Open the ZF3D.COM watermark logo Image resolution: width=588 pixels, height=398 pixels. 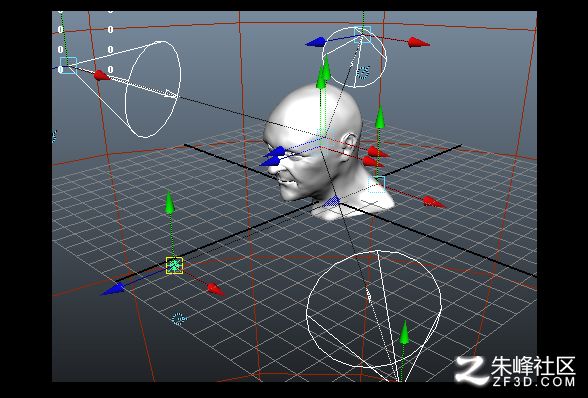pos(515,371)
